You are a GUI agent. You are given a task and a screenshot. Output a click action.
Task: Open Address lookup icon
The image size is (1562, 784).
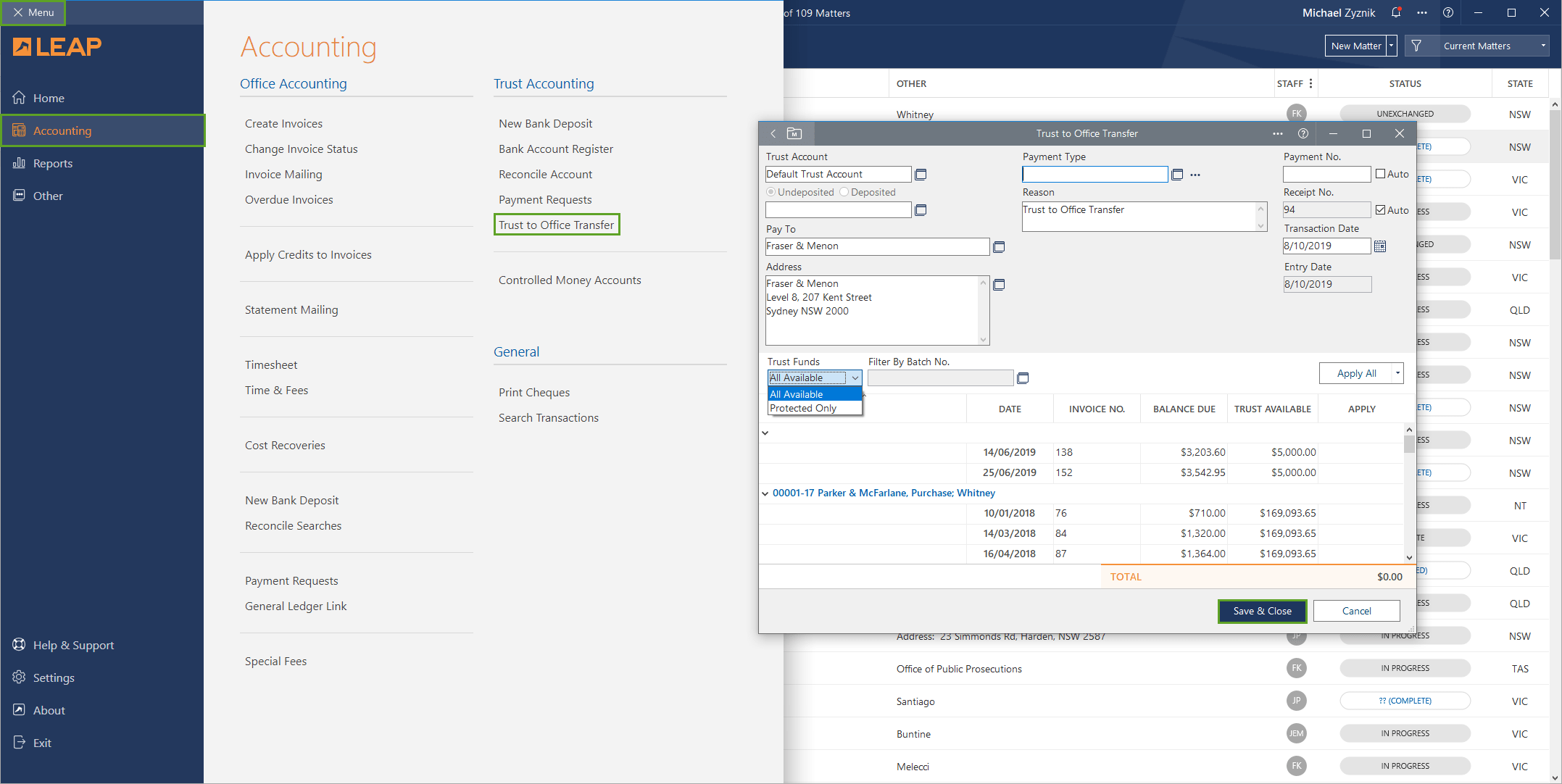pyautogui.click(x=999, y=285)
